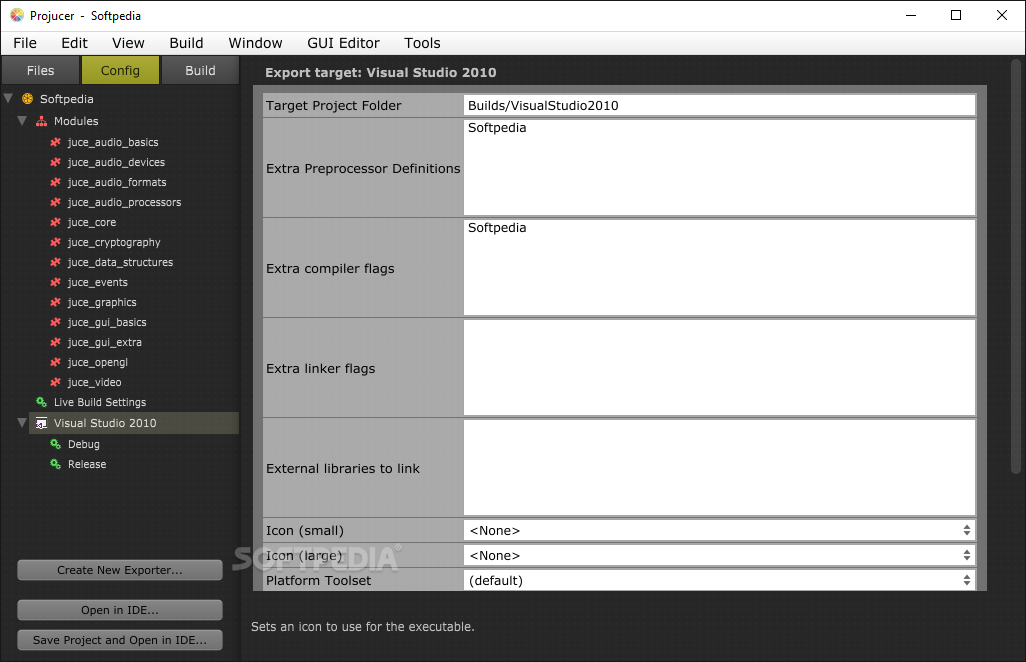Select the juce_opengl module label
Screen dimensions: 1026x662
pos(97,362)
